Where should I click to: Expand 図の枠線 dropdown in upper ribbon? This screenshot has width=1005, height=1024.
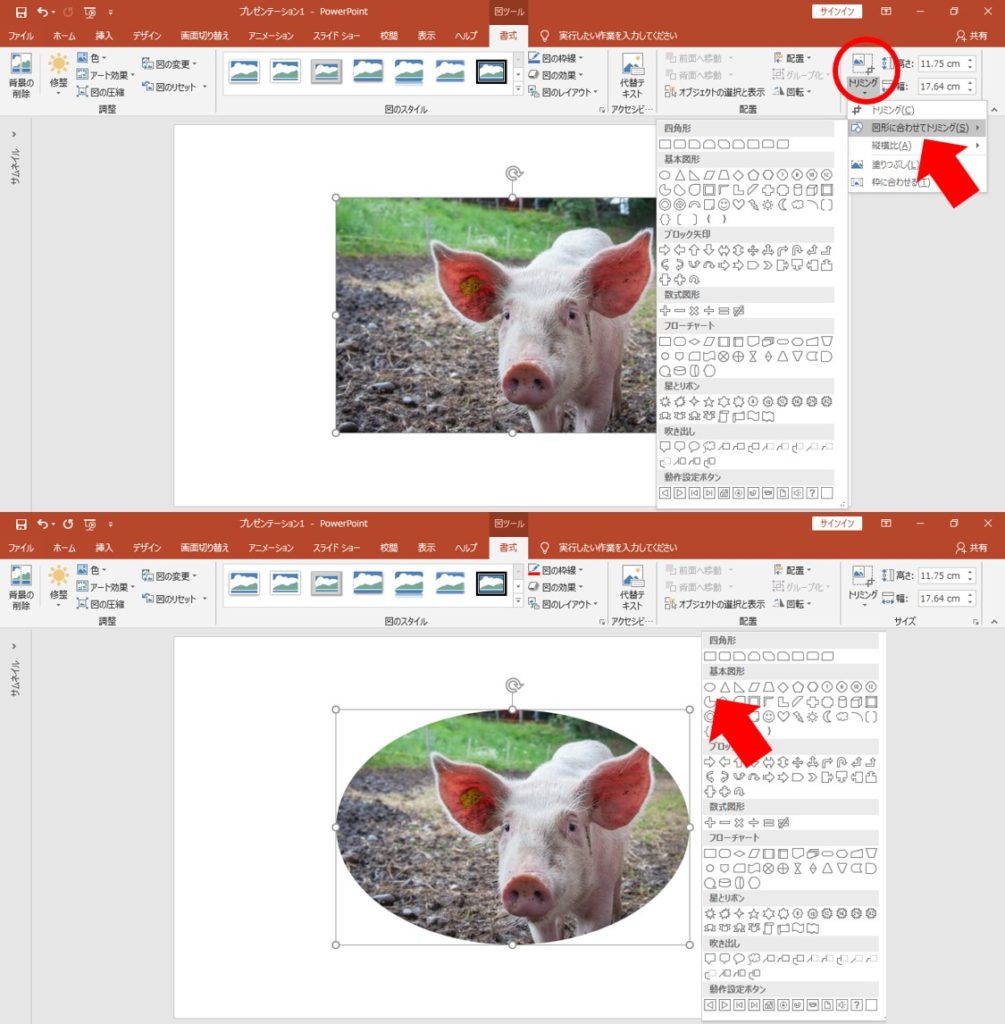pyautogui.click(x=556, y=58)
